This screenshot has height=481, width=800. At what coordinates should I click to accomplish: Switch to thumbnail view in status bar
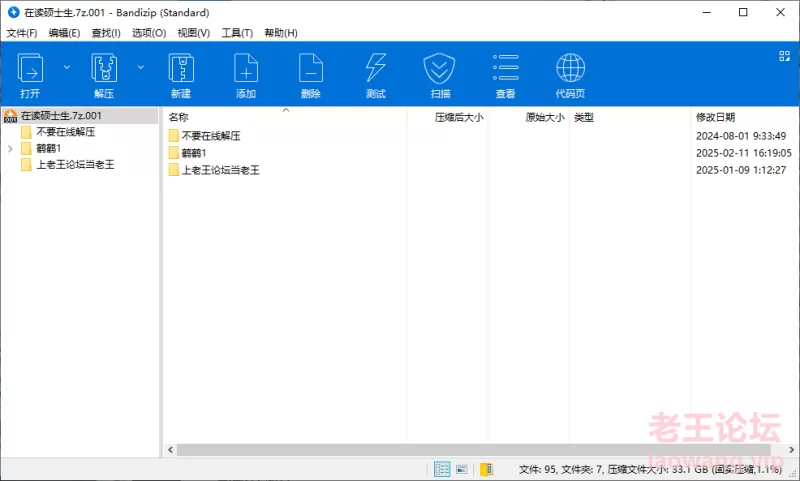pyautogui.click(x=462, y=469)
